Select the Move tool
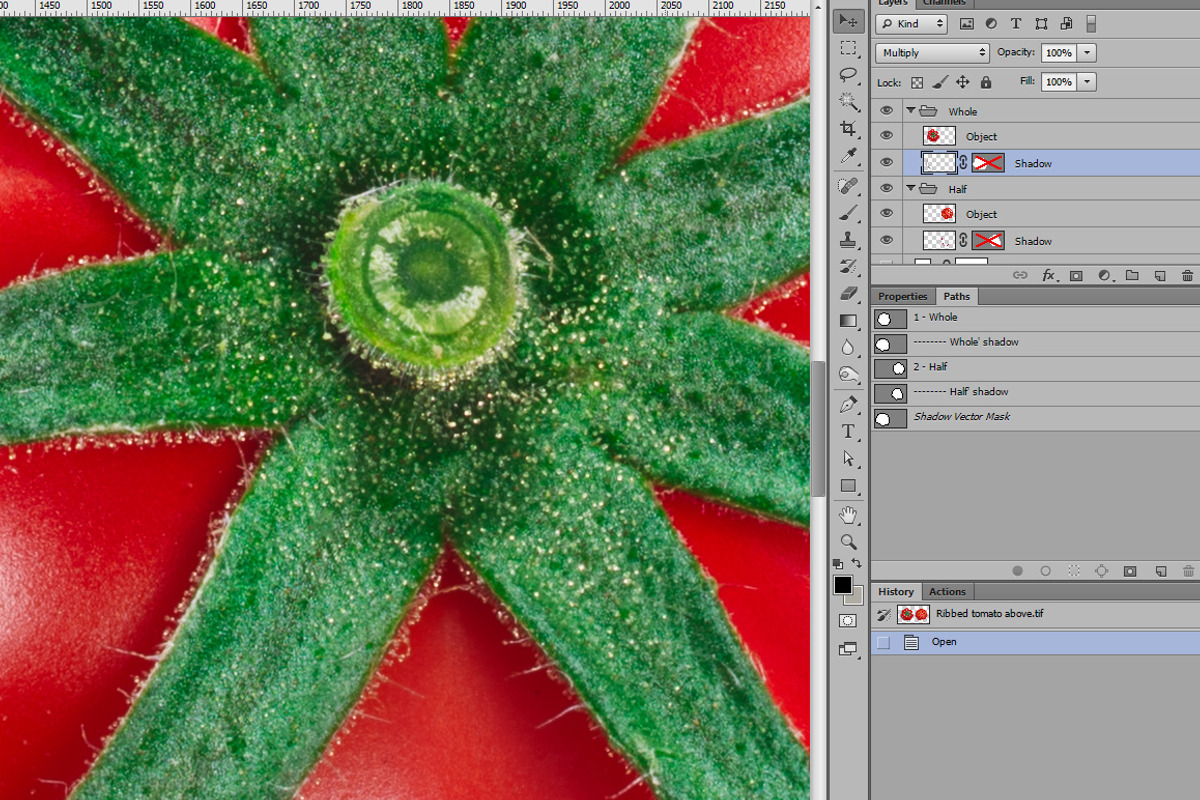 click(x=849, y=20)
